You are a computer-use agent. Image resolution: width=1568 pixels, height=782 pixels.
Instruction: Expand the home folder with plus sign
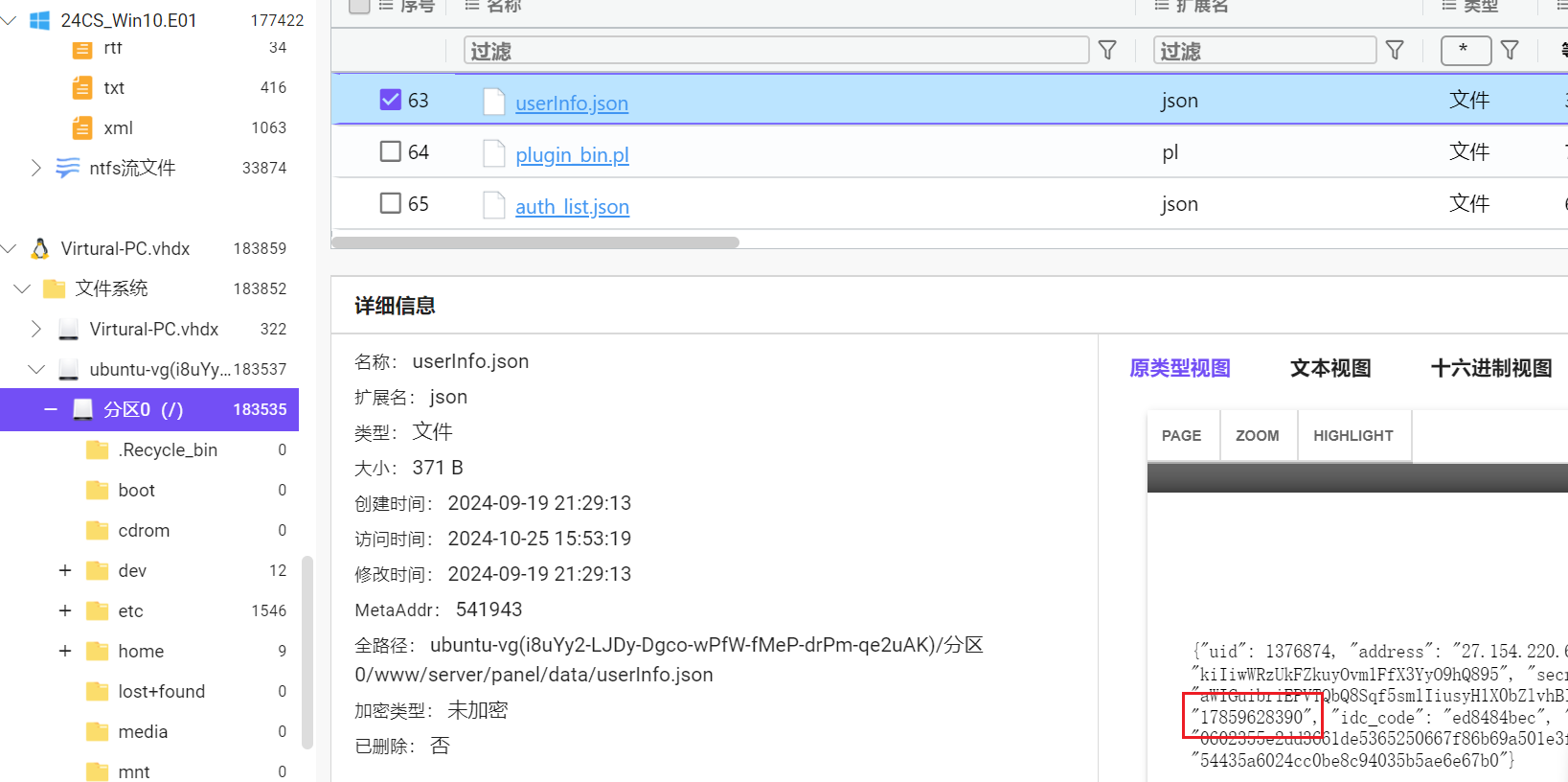tap(65, 652)
